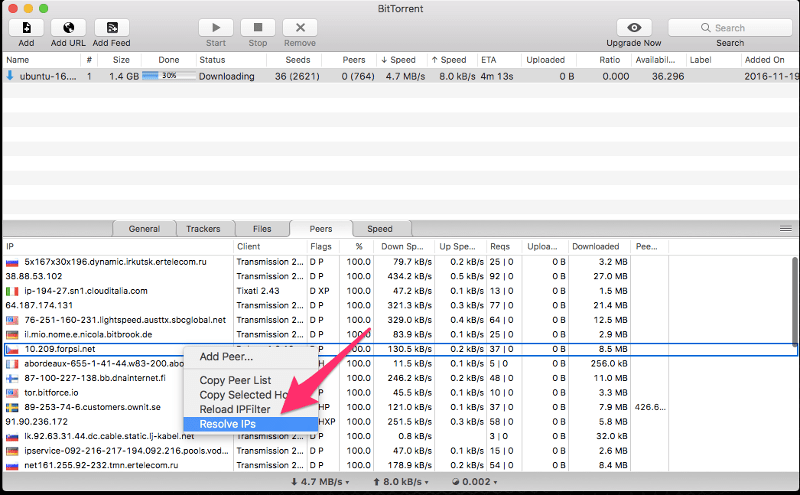Image resolution: width=800 pixels, height=495 pixels.
Task: Click Slovenian flag of lj-kabel.net peer
Action: pyautogui.click(x=12, y=437)
